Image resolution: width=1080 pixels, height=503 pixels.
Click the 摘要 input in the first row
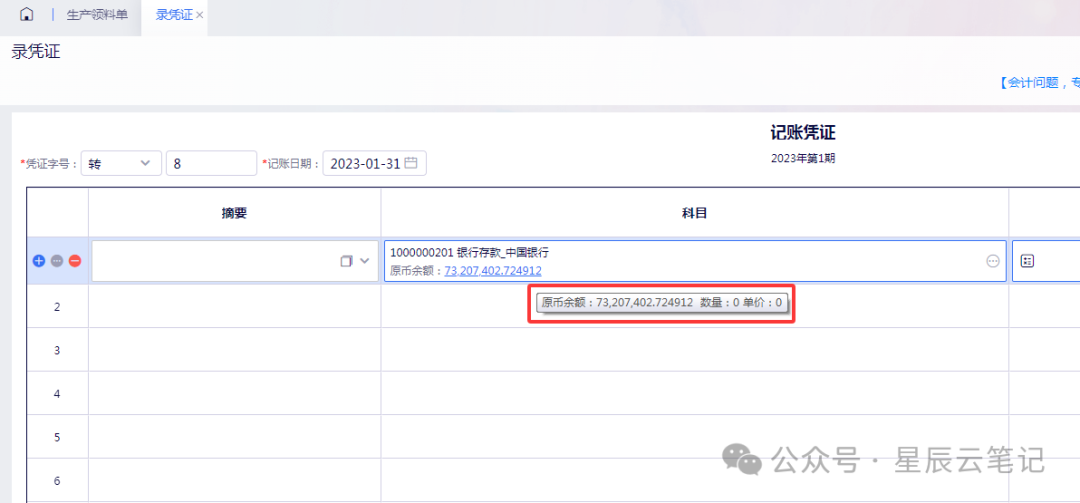tap(235, 261)
